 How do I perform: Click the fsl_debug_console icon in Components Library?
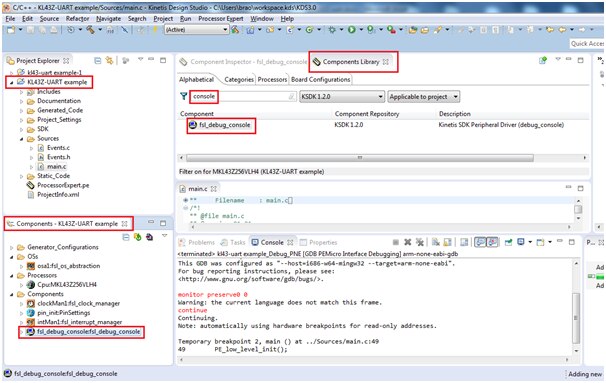pyautogui.click(x=192, y=125)
